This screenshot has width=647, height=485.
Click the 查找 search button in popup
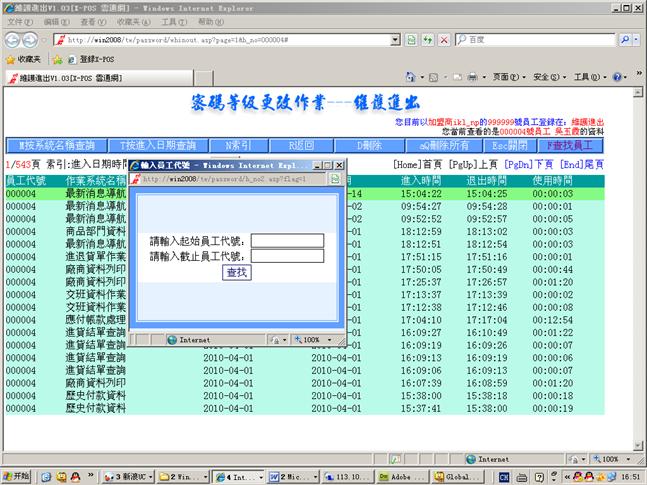click(237, 272)
